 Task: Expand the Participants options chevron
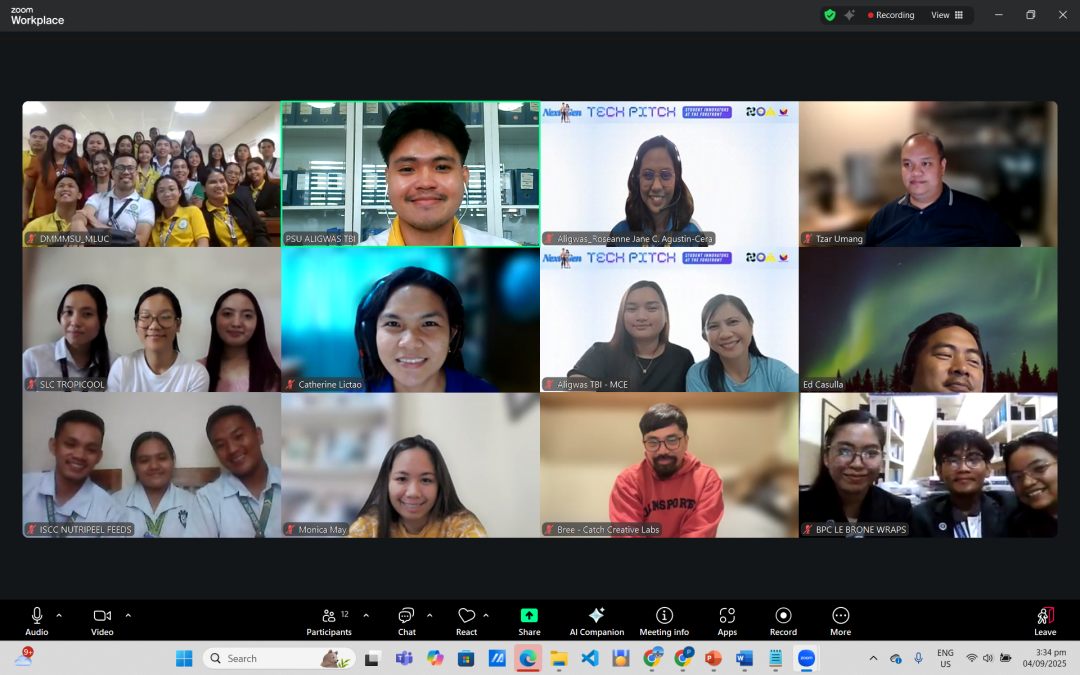[366, 615]
